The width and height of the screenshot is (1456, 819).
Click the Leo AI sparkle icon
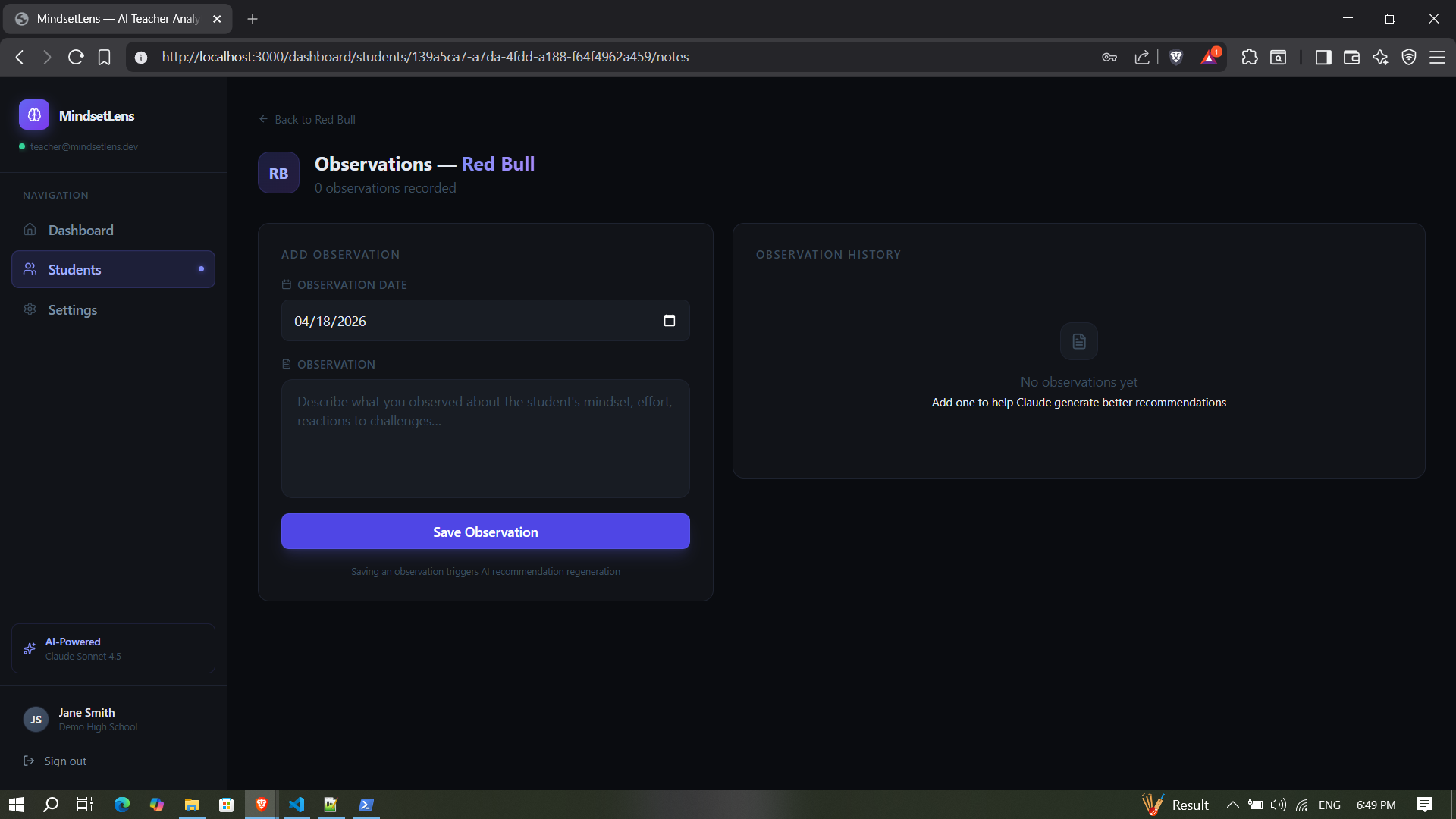pos(1380,57)
